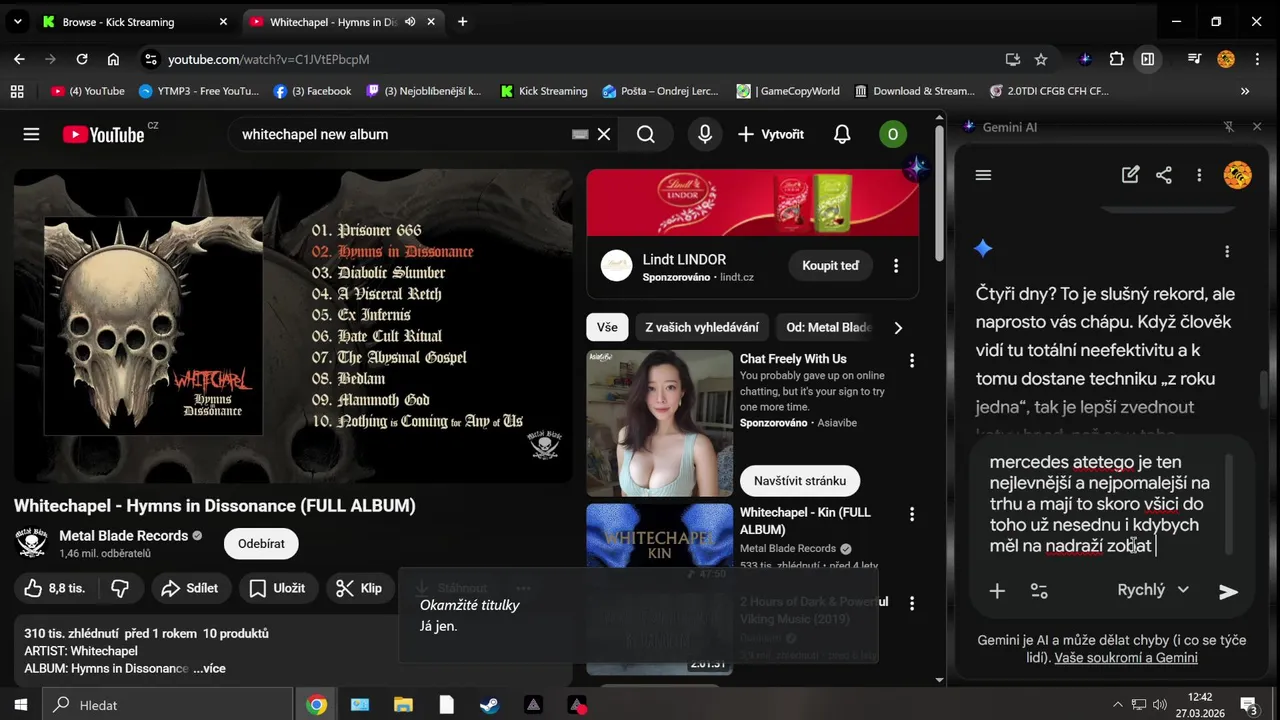This screenshot has height=720, width=1280.
Task: Open the YTMP3 - Free YouTu... bookmark
Action: tap(198, 91)
